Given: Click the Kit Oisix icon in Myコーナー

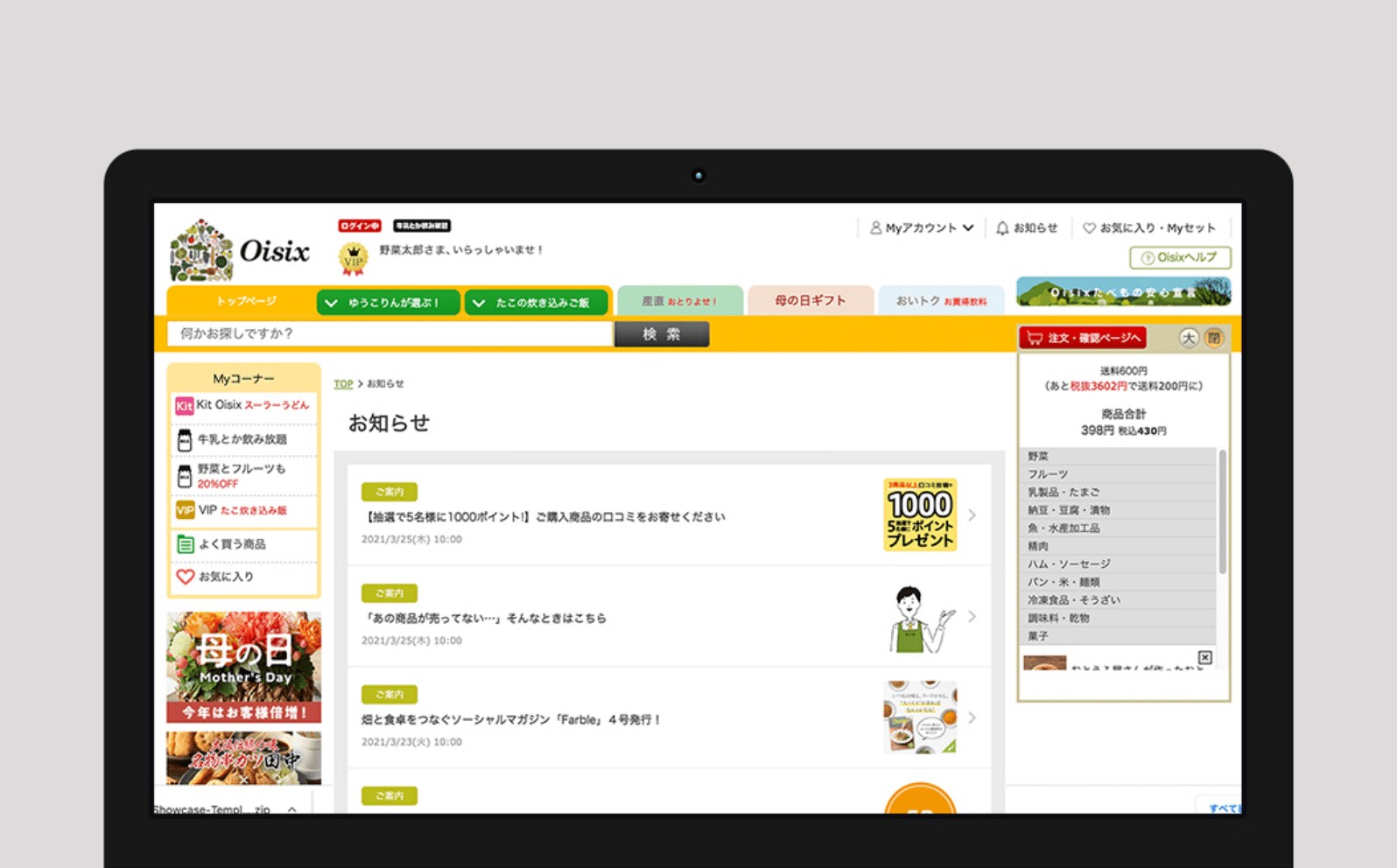Looking at the screenshot, I should [184, 406].
